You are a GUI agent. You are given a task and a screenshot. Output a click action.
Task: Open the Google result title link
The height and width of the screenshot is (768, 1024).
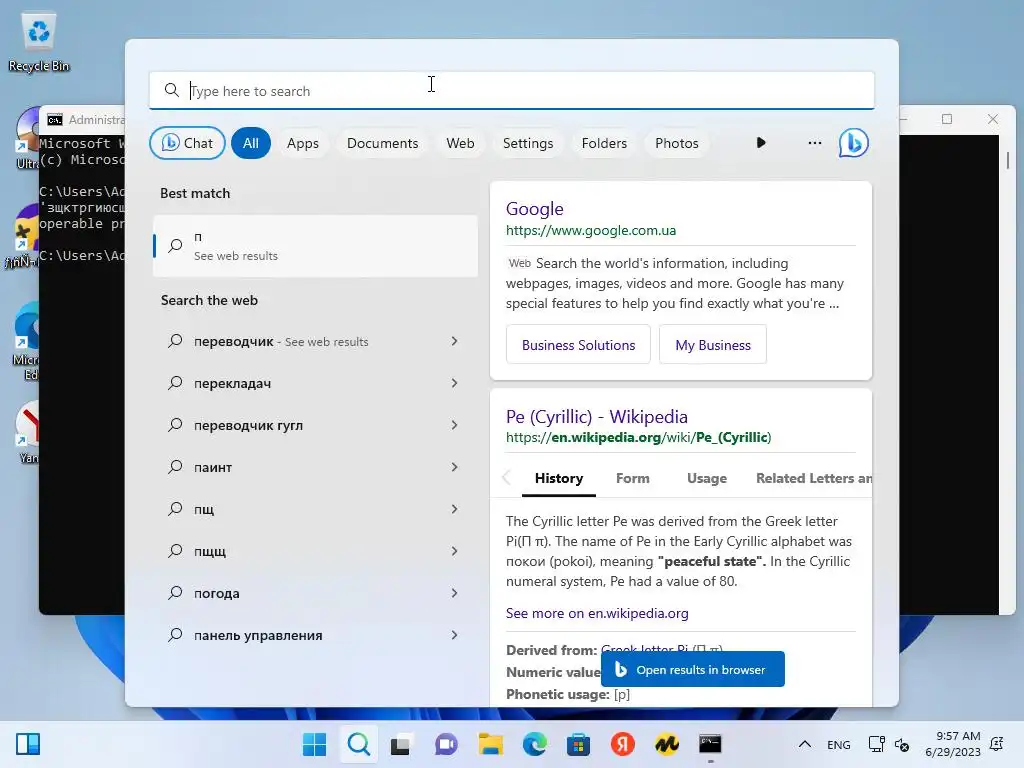[534, 209]
